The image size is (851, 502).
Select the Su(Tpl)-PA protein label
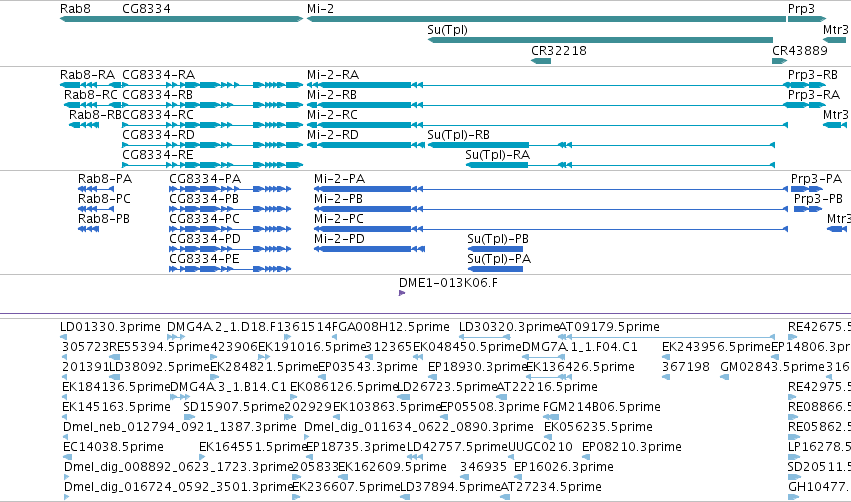[x=499, y=259]
